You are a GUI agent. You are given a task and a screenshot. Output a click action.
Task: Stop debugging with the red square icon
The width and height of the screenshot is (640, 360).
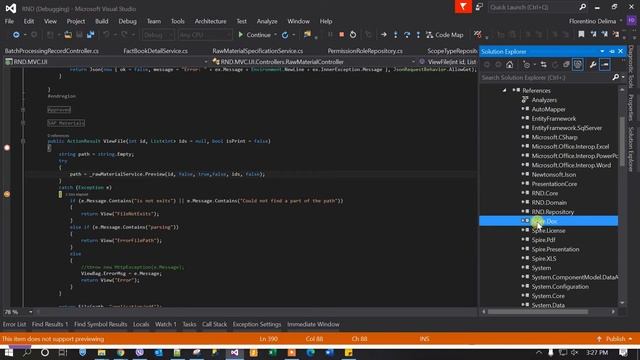tap(341, 35)
